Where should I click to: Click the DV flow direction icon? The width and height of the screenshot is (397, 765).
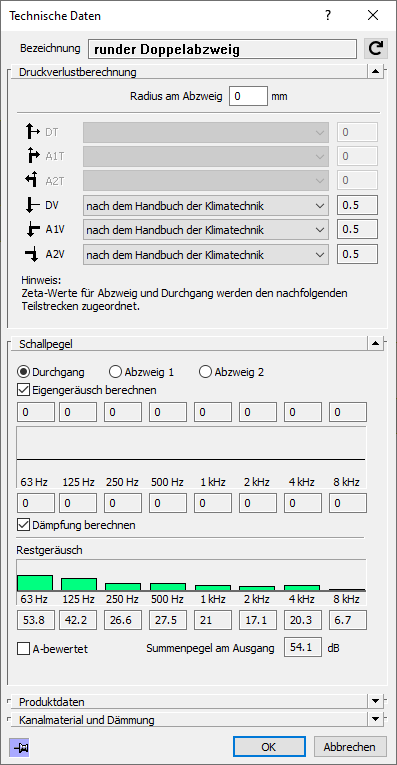pyautogui.click(x=32, y=205)
